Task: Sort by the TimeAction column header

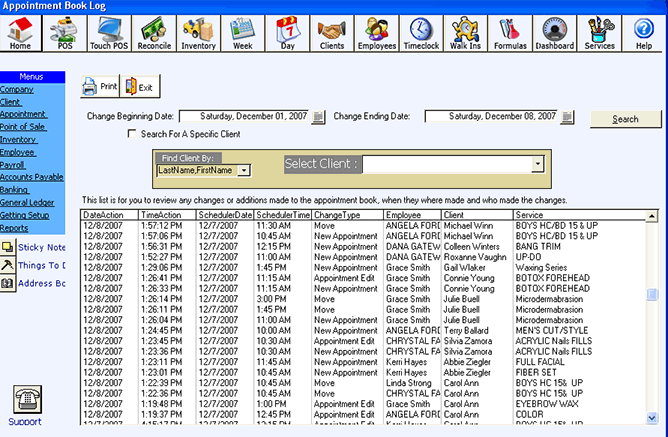Action: pyautogui.click(x=167, y=215)
